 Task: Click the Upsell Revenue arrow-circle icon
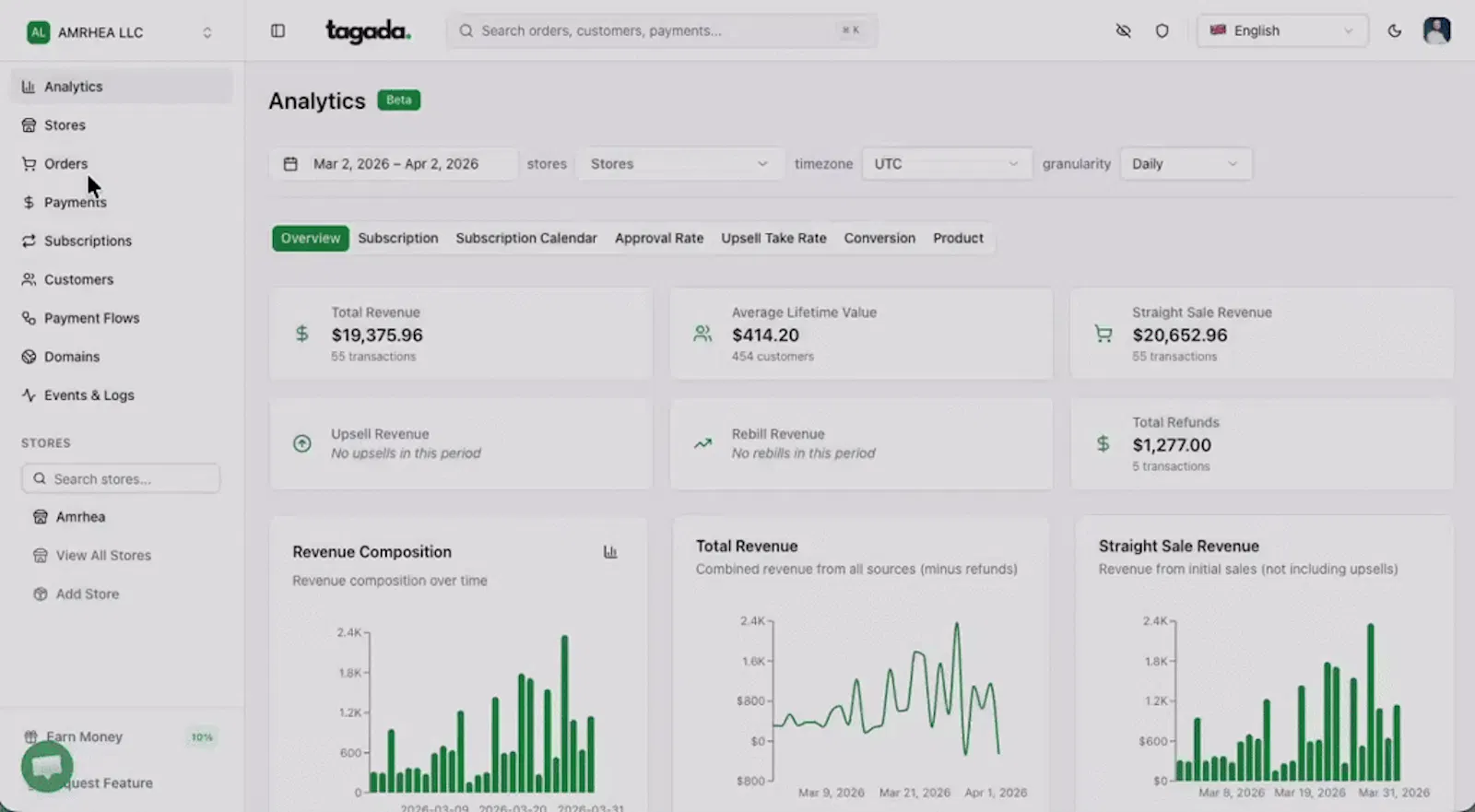301,443
